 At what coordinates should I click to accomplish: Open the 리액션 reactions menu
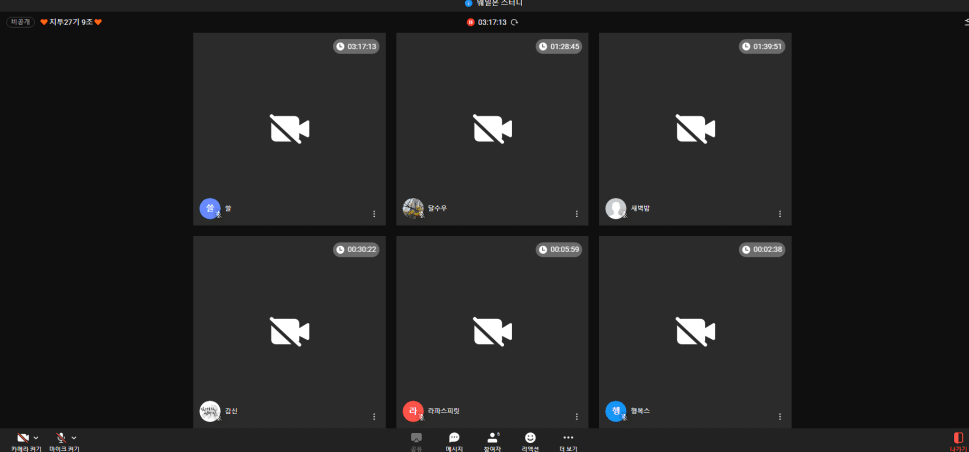pos(530,440)
